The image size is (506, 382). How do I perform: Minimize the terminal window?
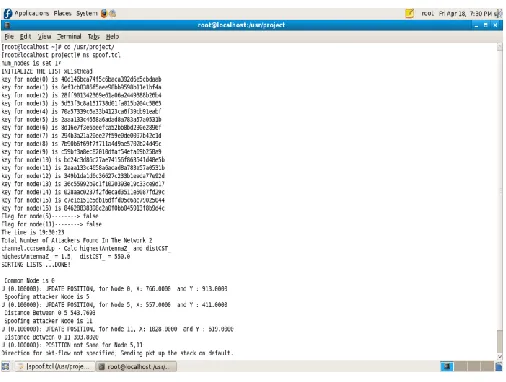point(476,25)
